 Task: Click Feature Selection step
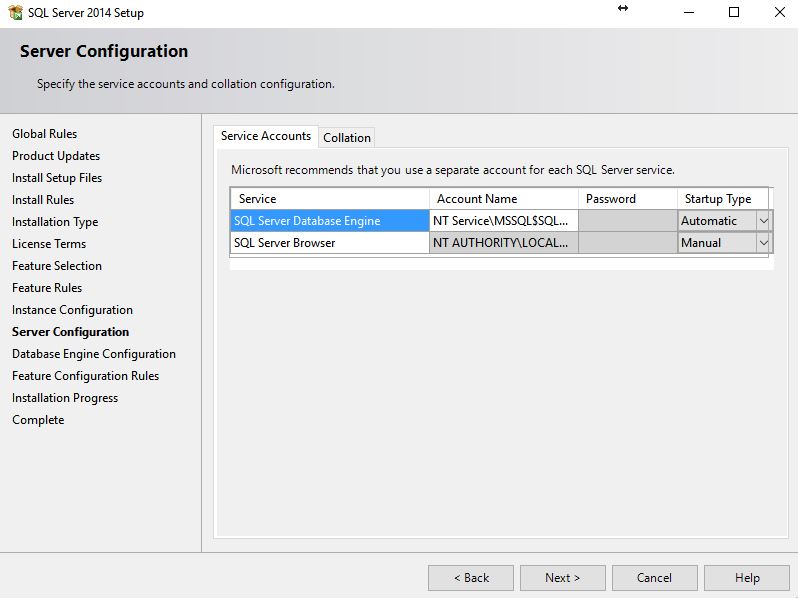coord(57,266)
